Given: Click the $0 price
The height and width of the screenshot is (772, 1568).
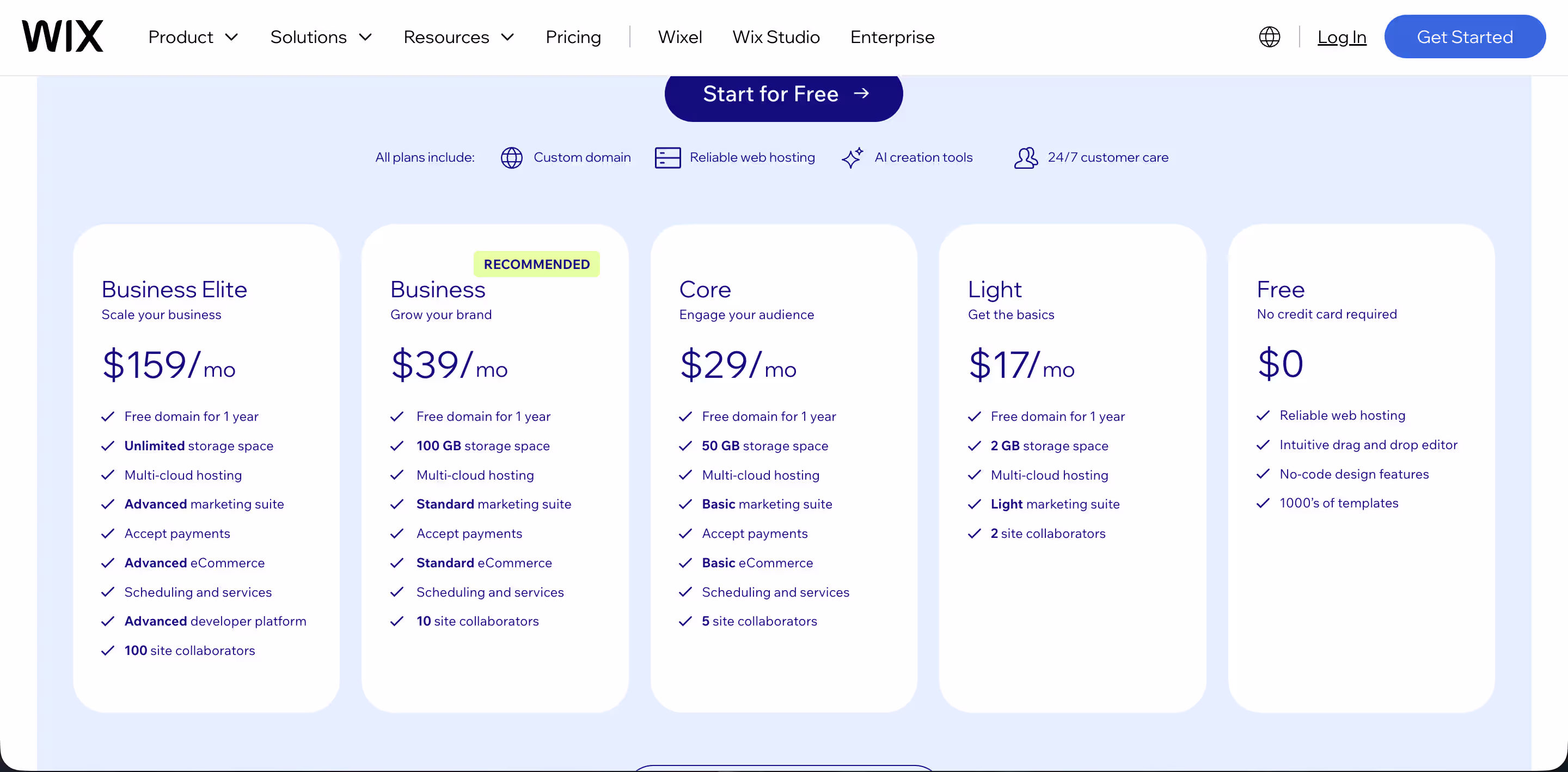Looking at the screenshot, I should point(1281,364).
